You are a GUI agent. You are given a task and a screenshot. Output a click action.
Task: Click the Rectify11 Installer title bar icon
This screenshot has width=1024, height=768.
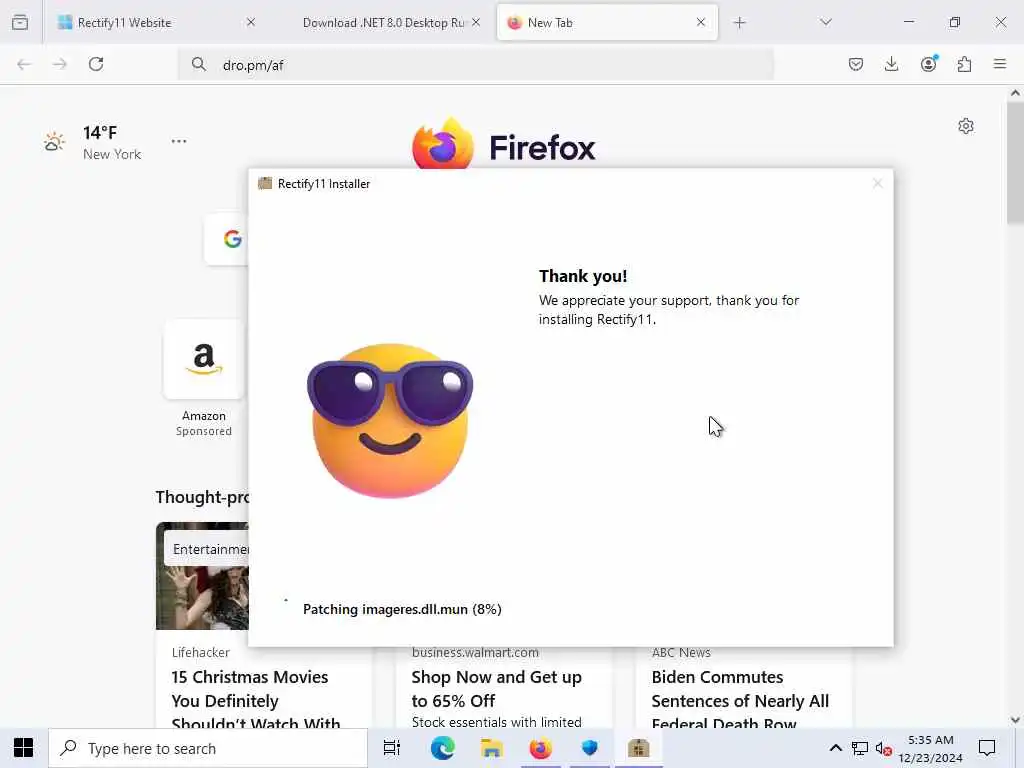pos(264,184)
